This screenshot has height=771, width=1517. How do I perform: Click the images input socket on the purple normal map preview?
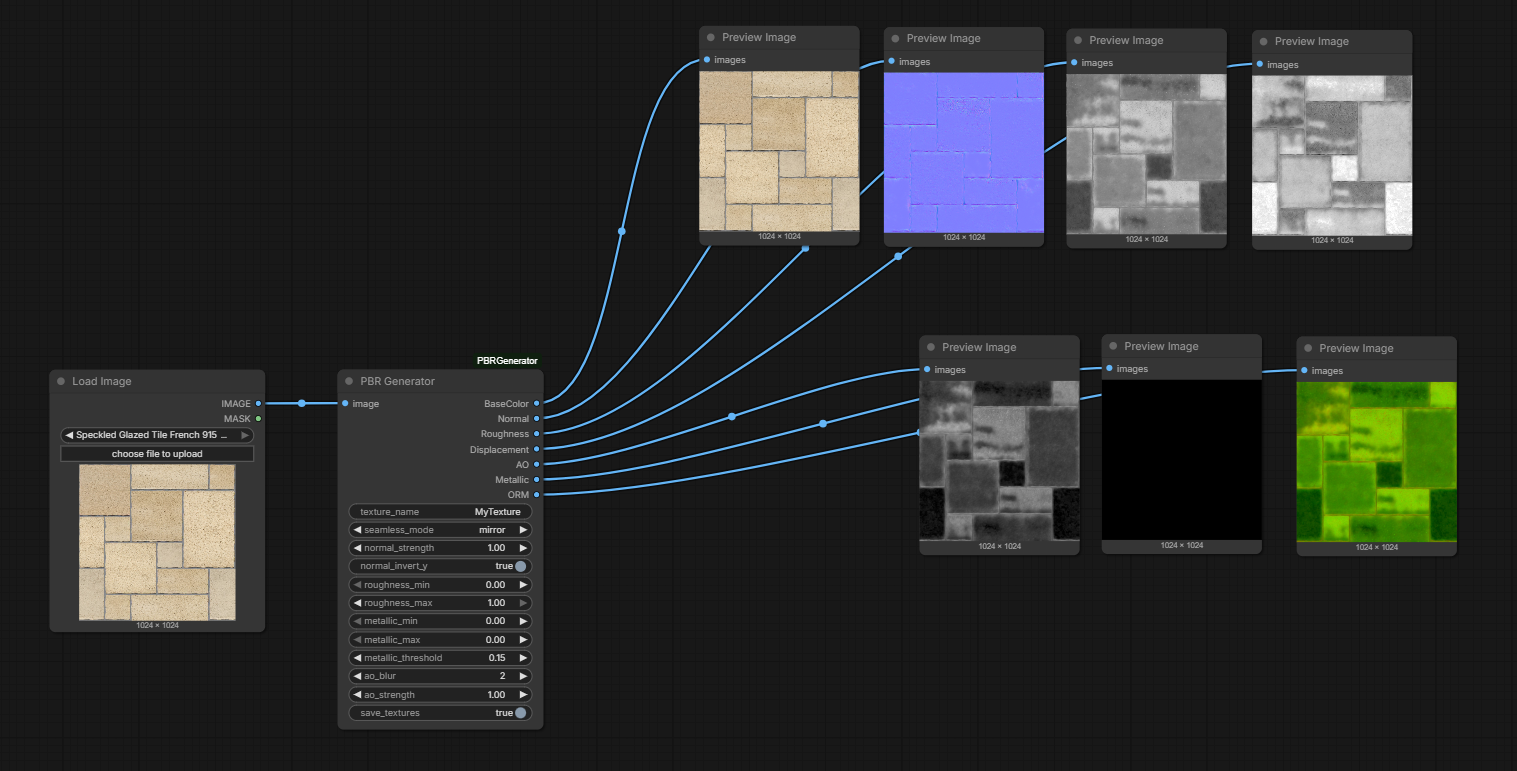point(891,60)
